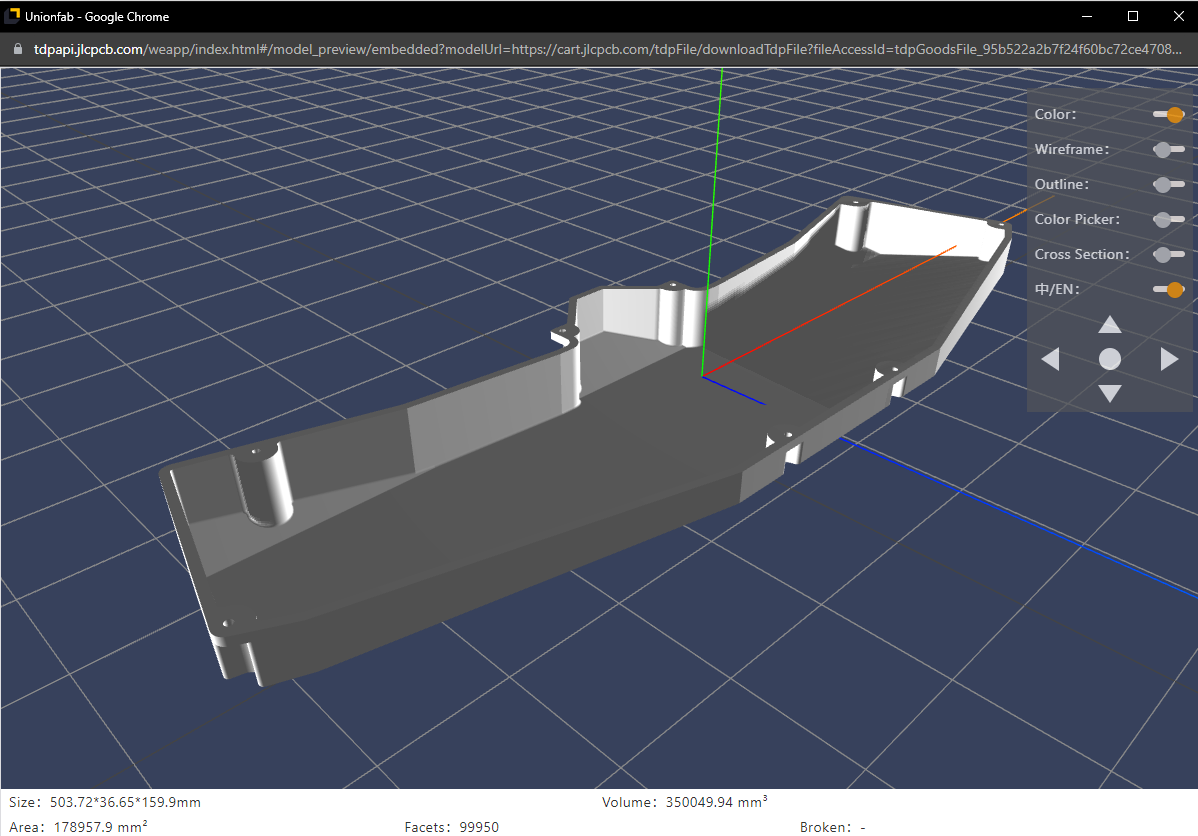Viewport: 1198px width, 836px height.
Task: Rotate view up with the up arrow
Action: [1109, 325]
